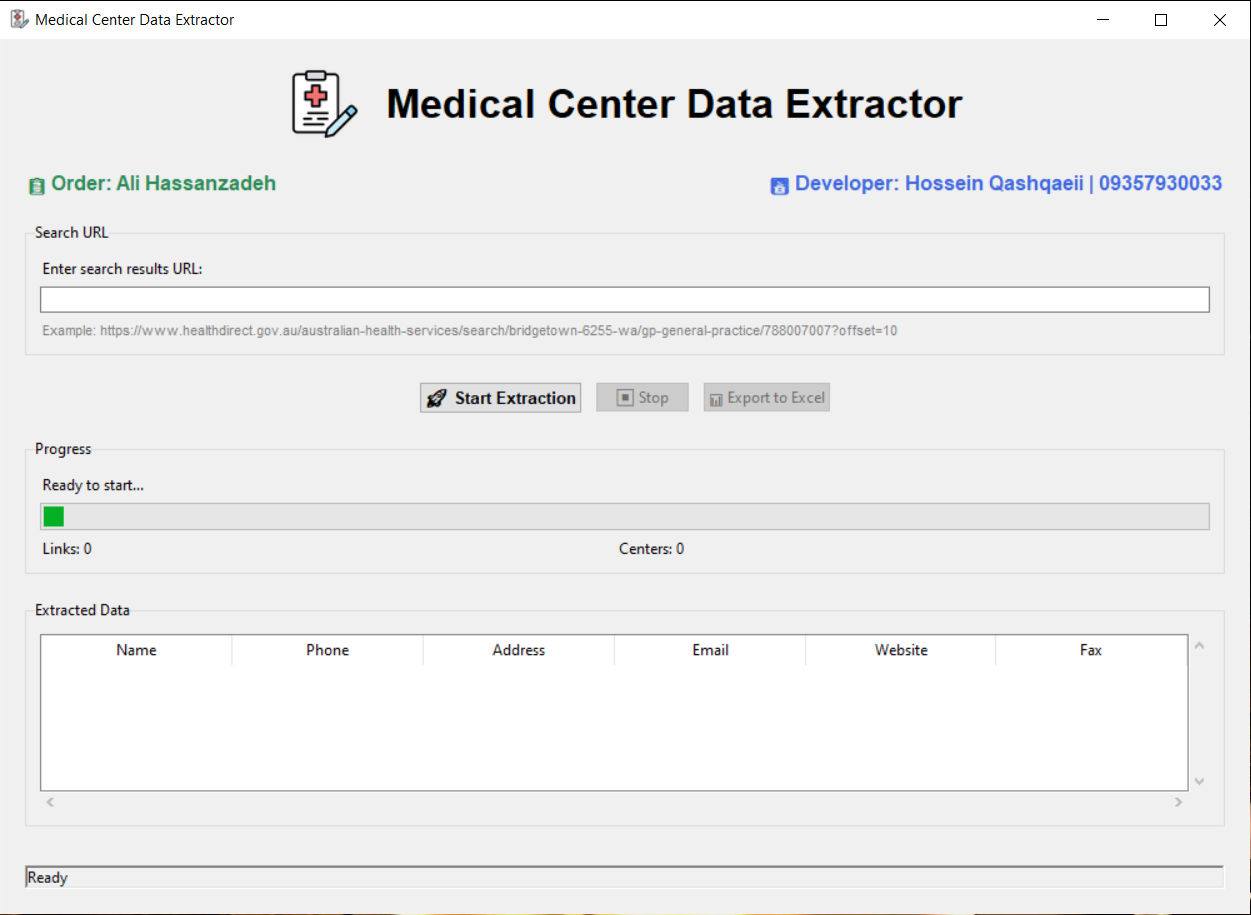Image resolution: width=1251 pixels, height=915 pixels.
Task: Click the blue icon beside the Developer label
Action: click(x=779, y=186)
